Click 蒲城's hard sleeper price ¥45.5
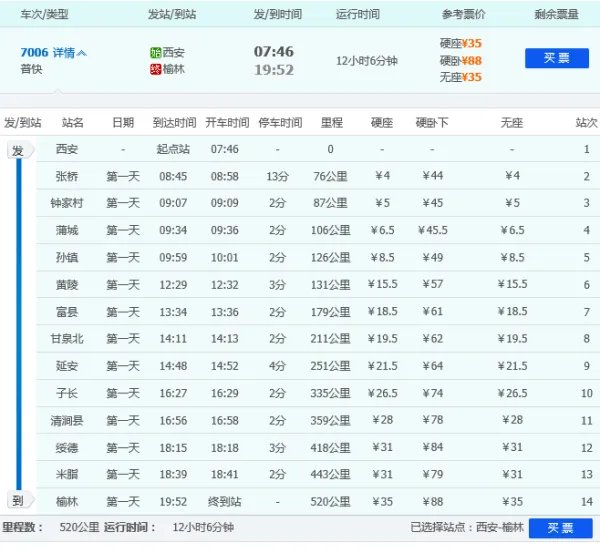This screenshot has height=553, width=600. (x=433, y=230)
